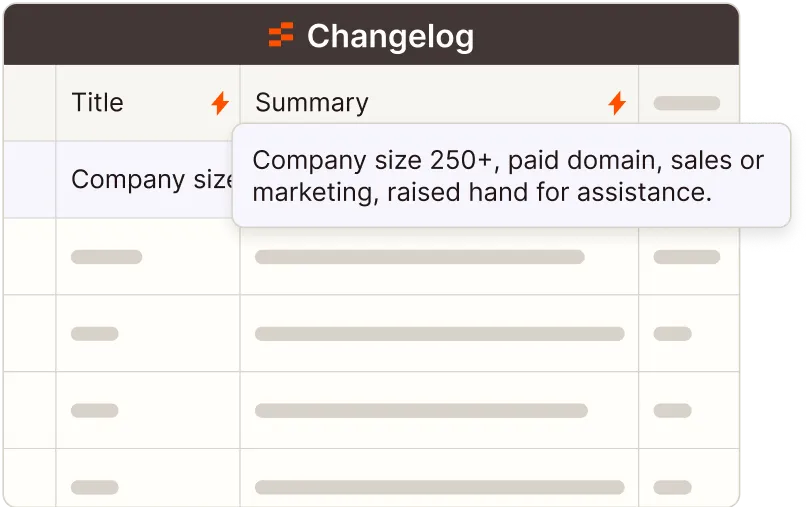The image size is (806, 507).
Task: Click the second row's third column cell
Action: tap(687, 257)
